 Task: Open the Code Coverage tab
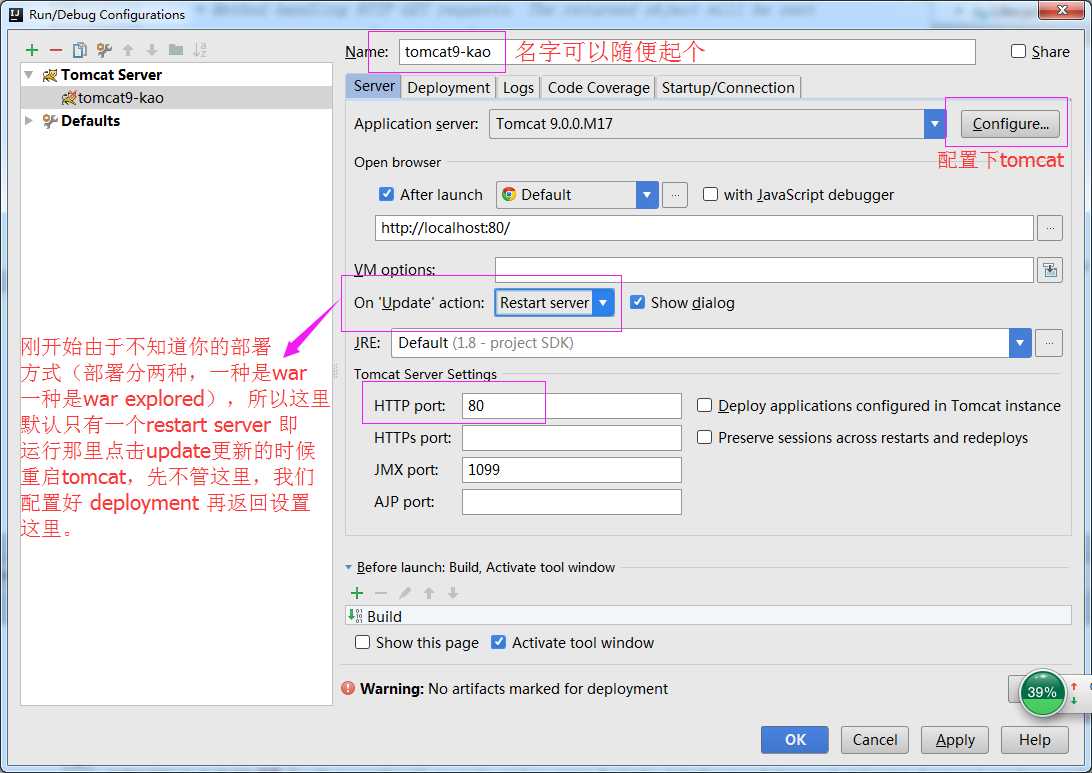point(598,88)
